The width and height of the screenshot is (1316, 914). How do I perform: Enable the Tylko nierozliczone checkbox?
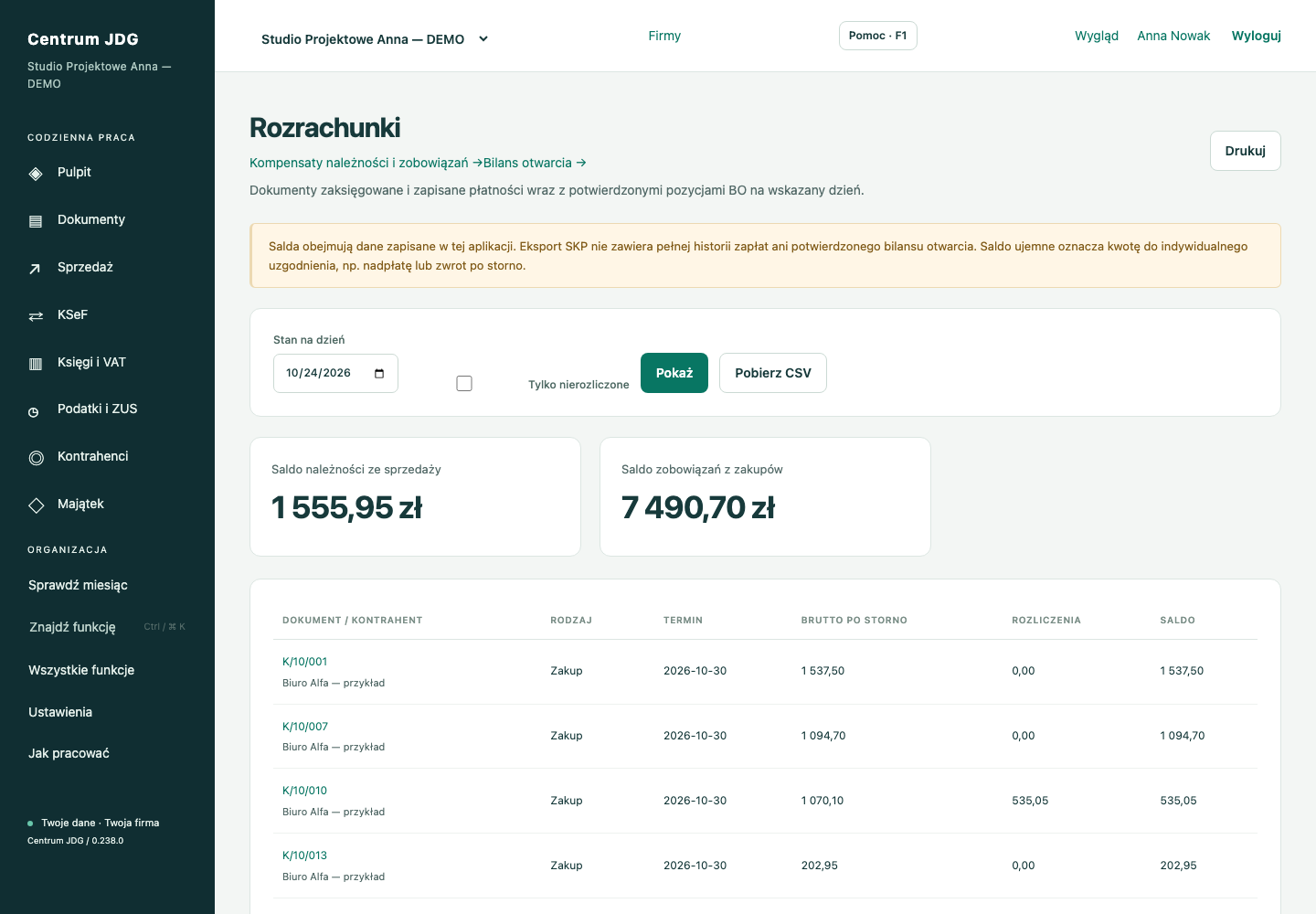point(464,383)
